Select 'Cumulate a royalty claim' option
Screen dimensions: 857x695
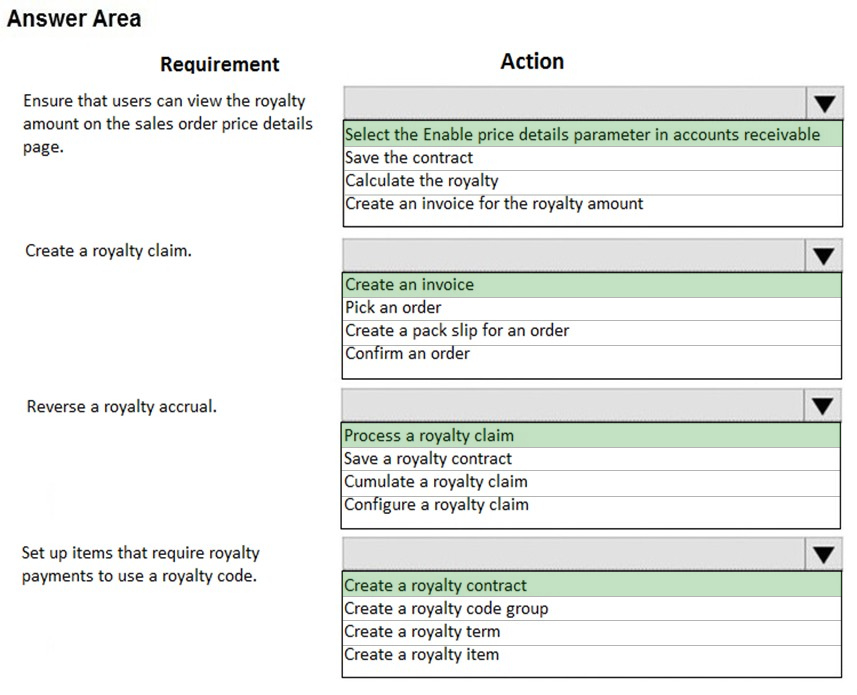coord(591,482)
